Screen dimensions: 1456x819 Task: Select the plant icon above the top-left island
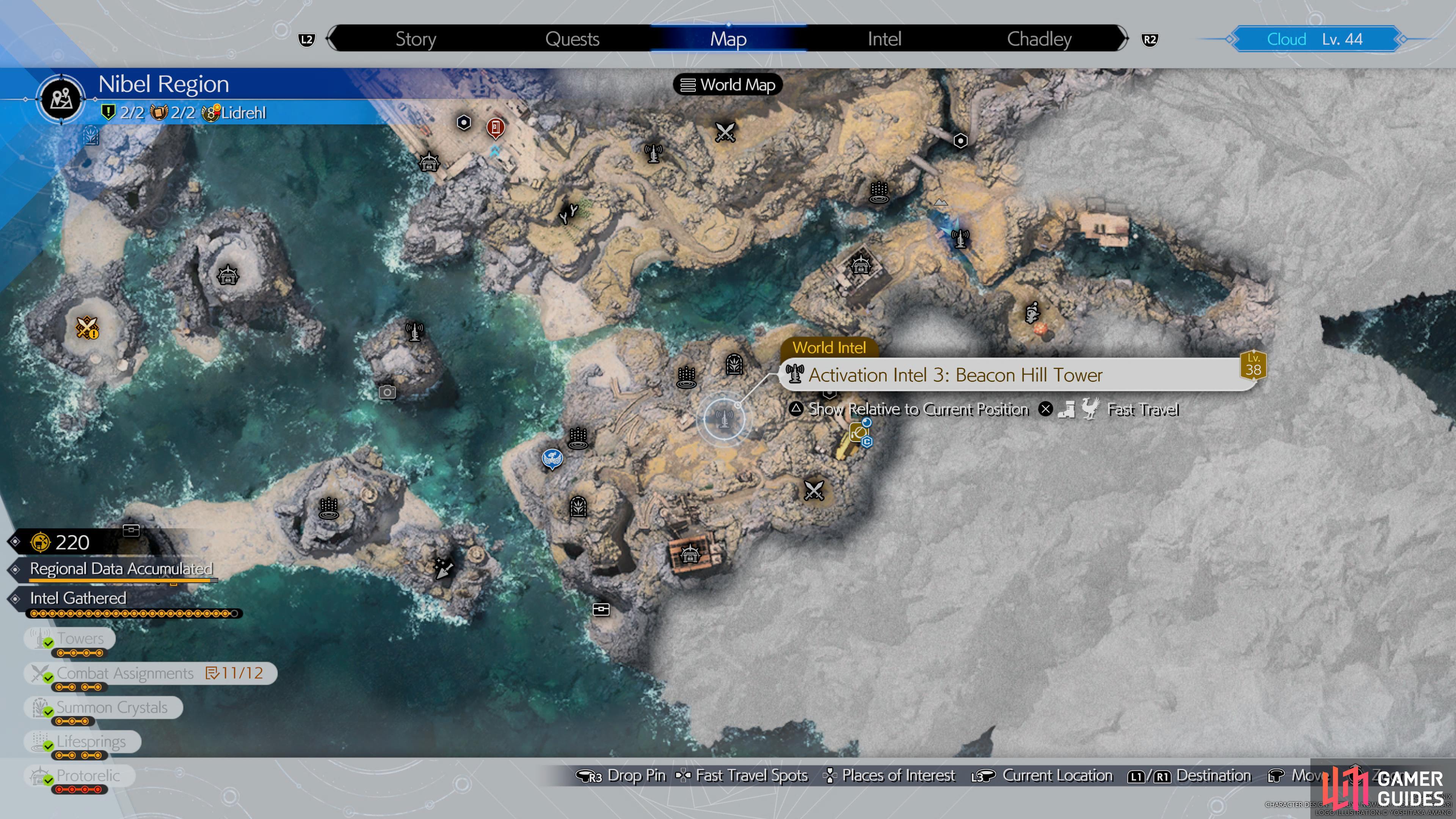pyautogui.click(x=91, y=136)
